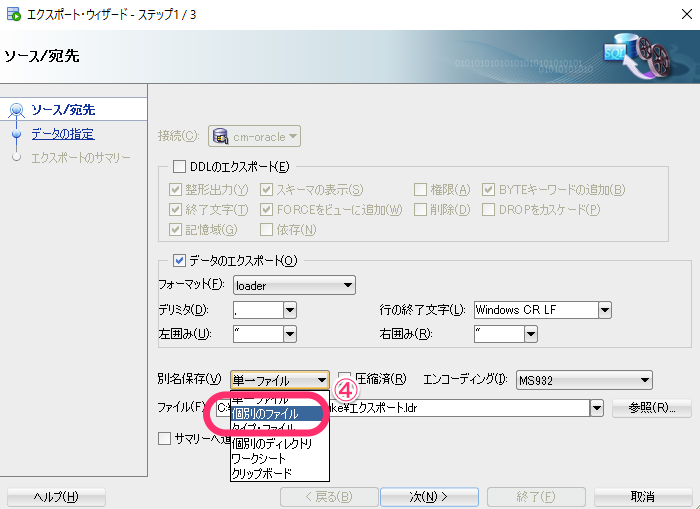Expand the エンコーディング MS932 dropdown
Screen dimensions: 700x509
645,380
